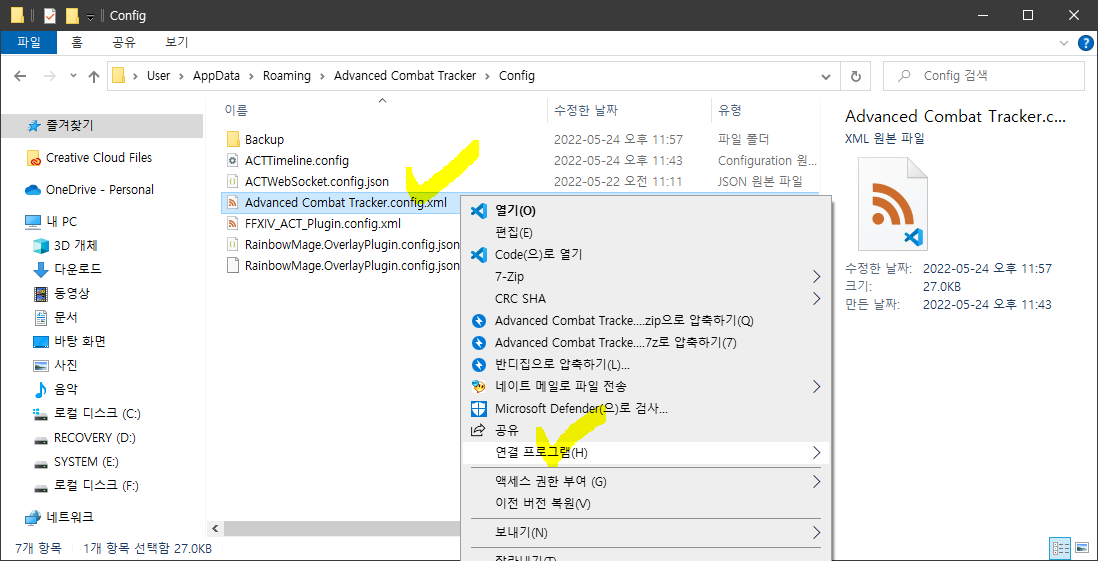Viewport: 1098px width, 561px height.
Task: Open the Creative Cloud Files sidebar icon
Action: point(34,158)
